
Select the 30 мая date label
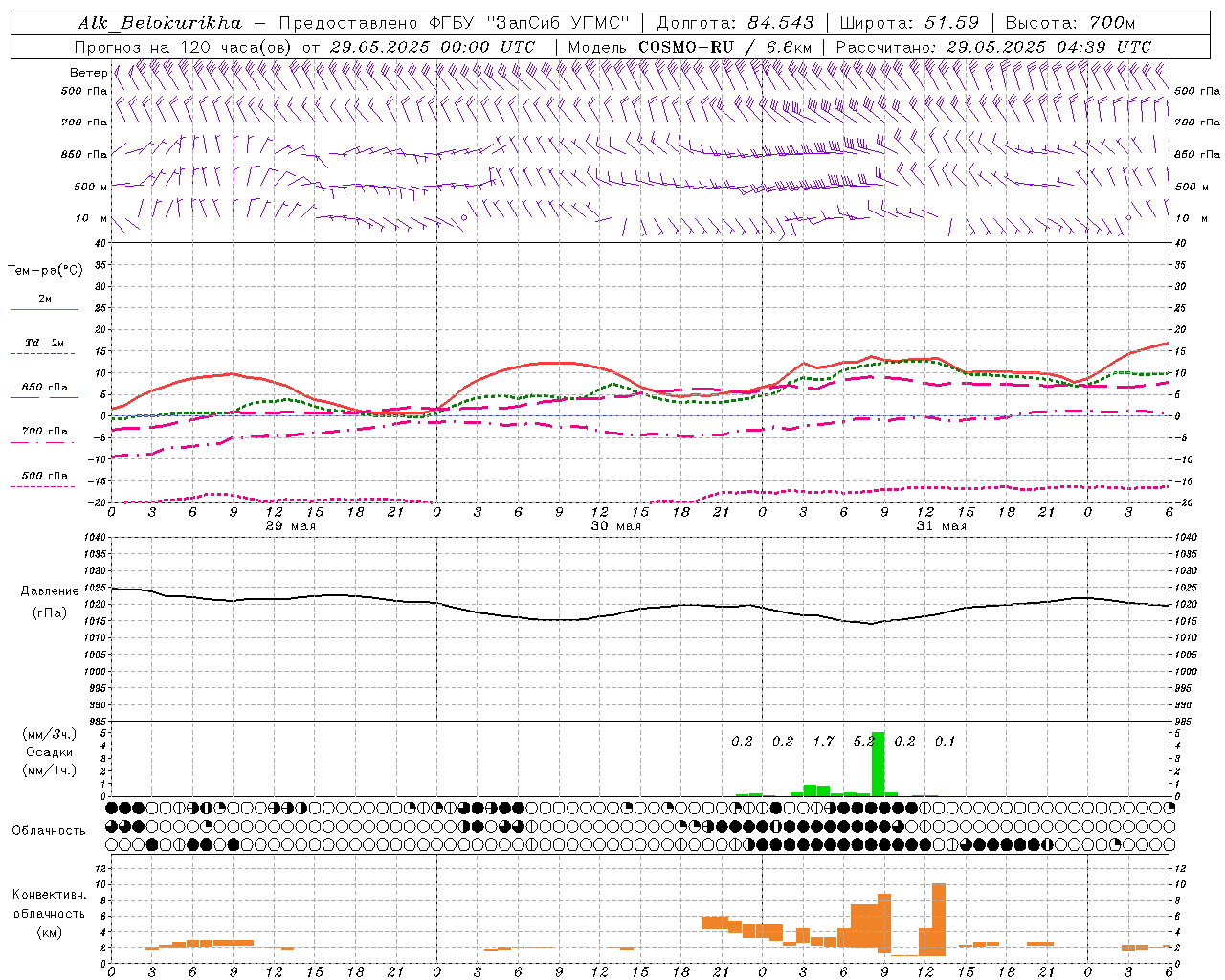click(x=615, y=526)
